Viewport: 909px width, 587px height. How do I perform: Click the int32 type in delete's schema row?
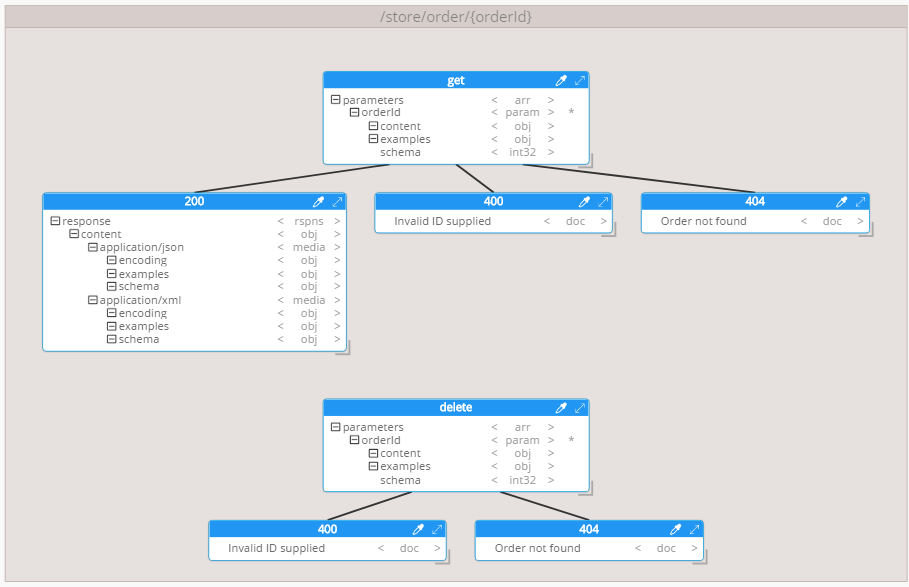522,480
